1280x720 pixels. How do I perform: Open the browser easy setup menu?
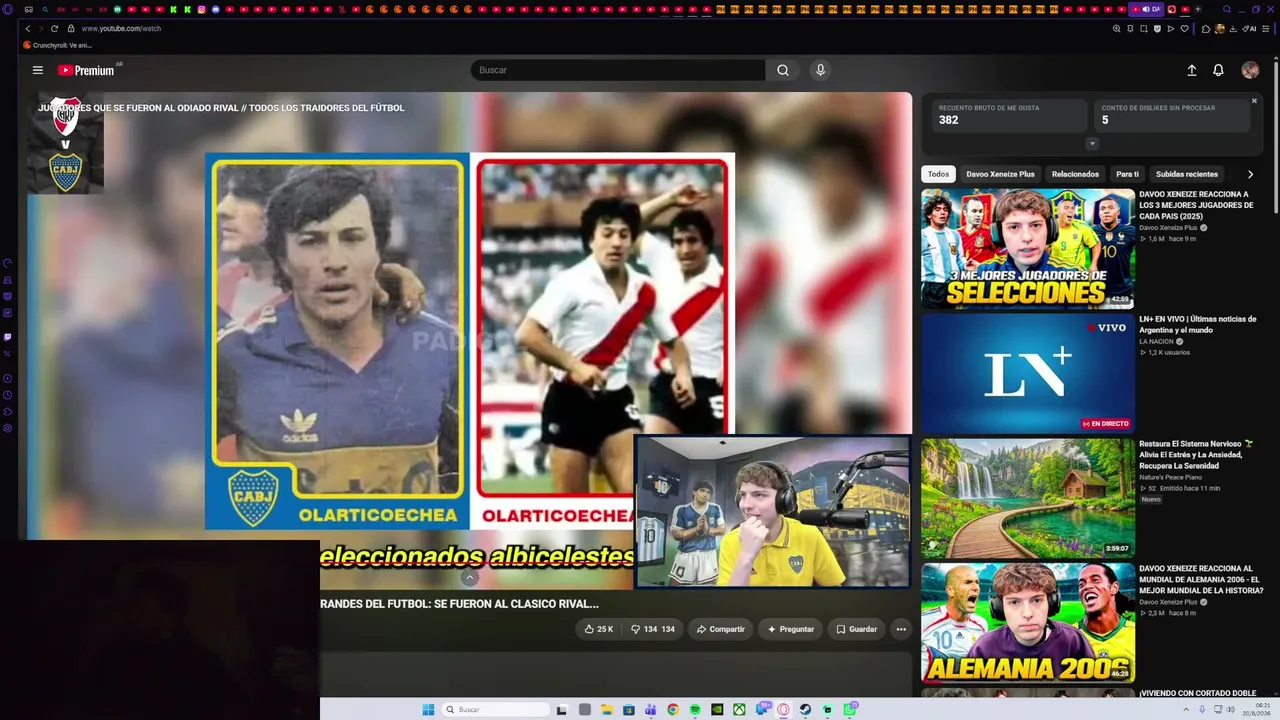click(1267, 29)
